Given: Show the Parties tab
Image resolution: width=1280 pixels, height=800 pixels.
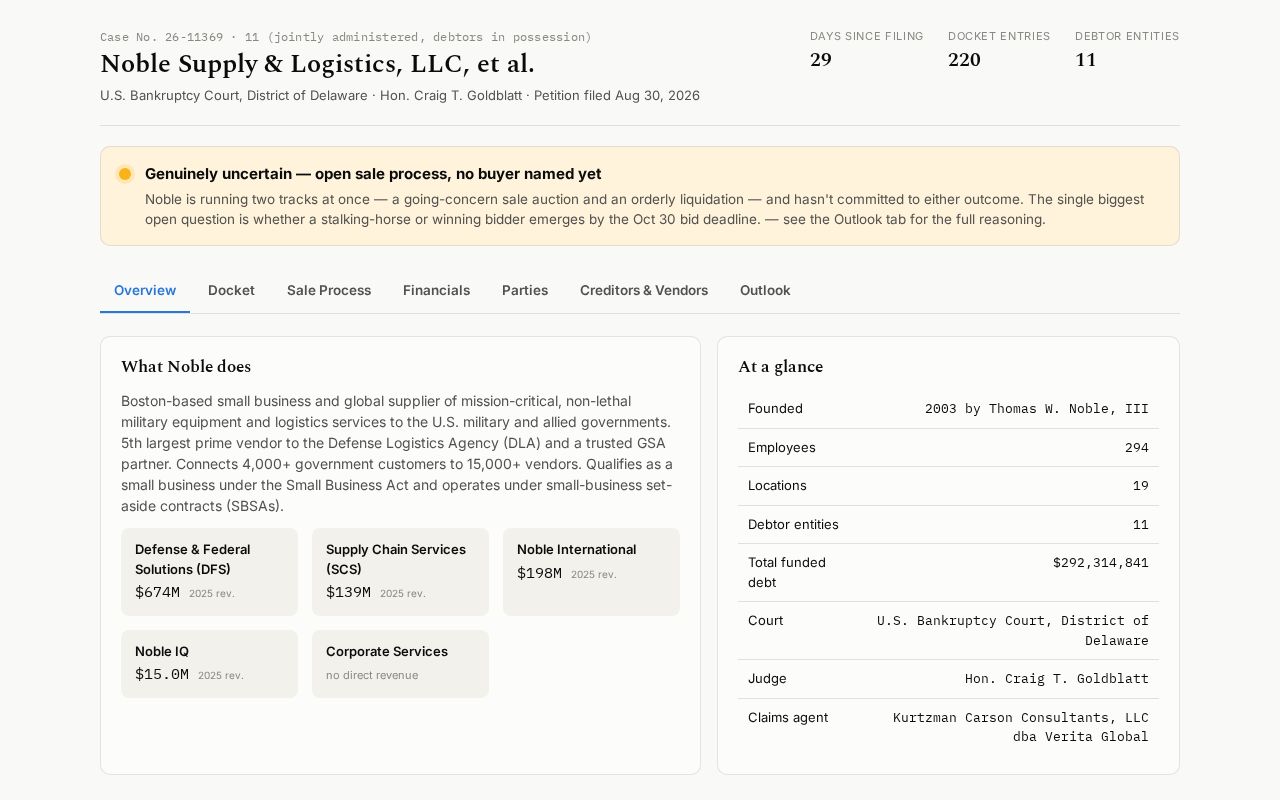Looking at the screenshot, I should (525, 290).
